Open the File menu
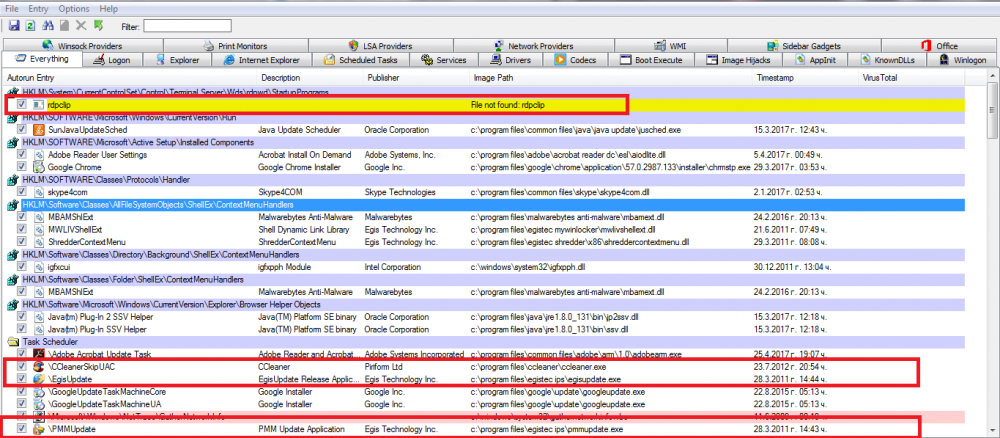Image resolution: width=1000 pixels, height=438 pixels. coord(11,9)
